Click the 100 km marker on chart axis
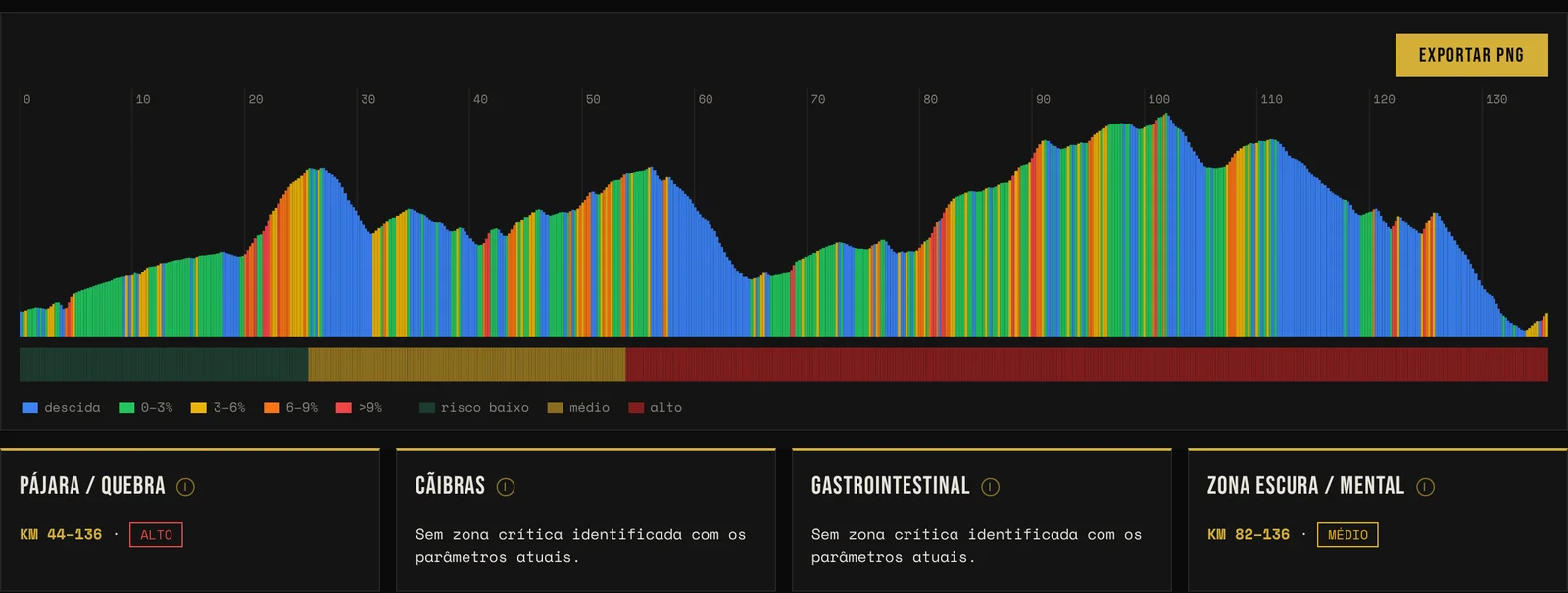This screenshot has width=1568, height=593. [x=1159, y=99]
